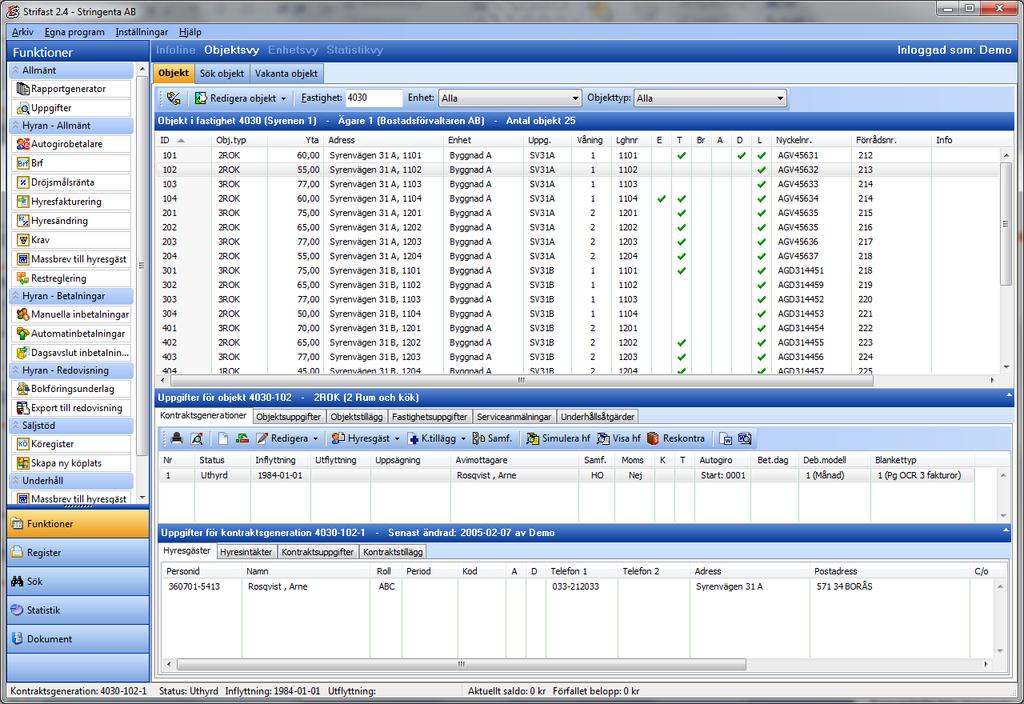Open Köregister function

[71, 443]
